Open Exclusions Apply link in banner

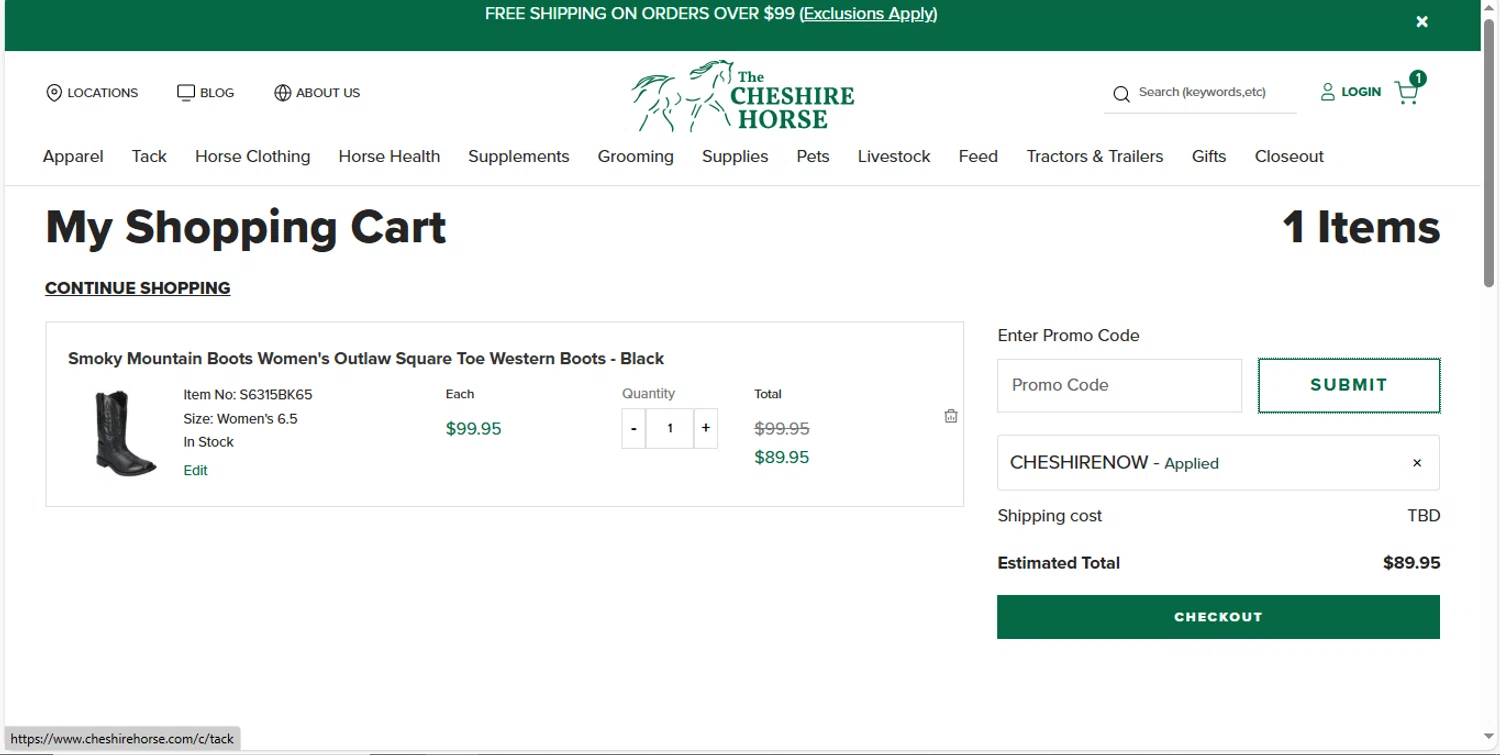pos(868,14)
